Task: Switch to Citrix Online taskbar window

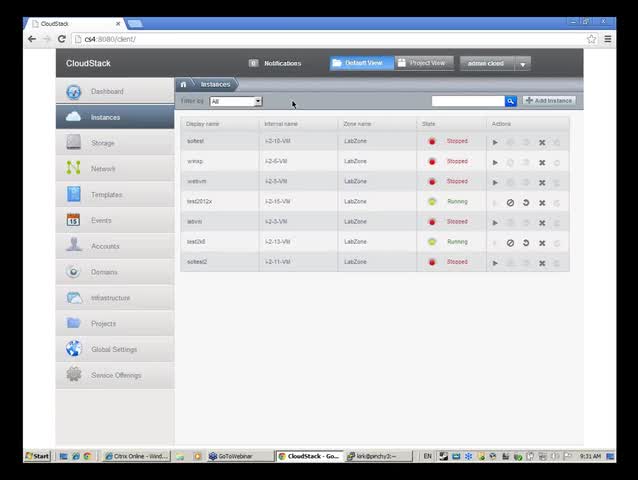Action: (136, 456)
